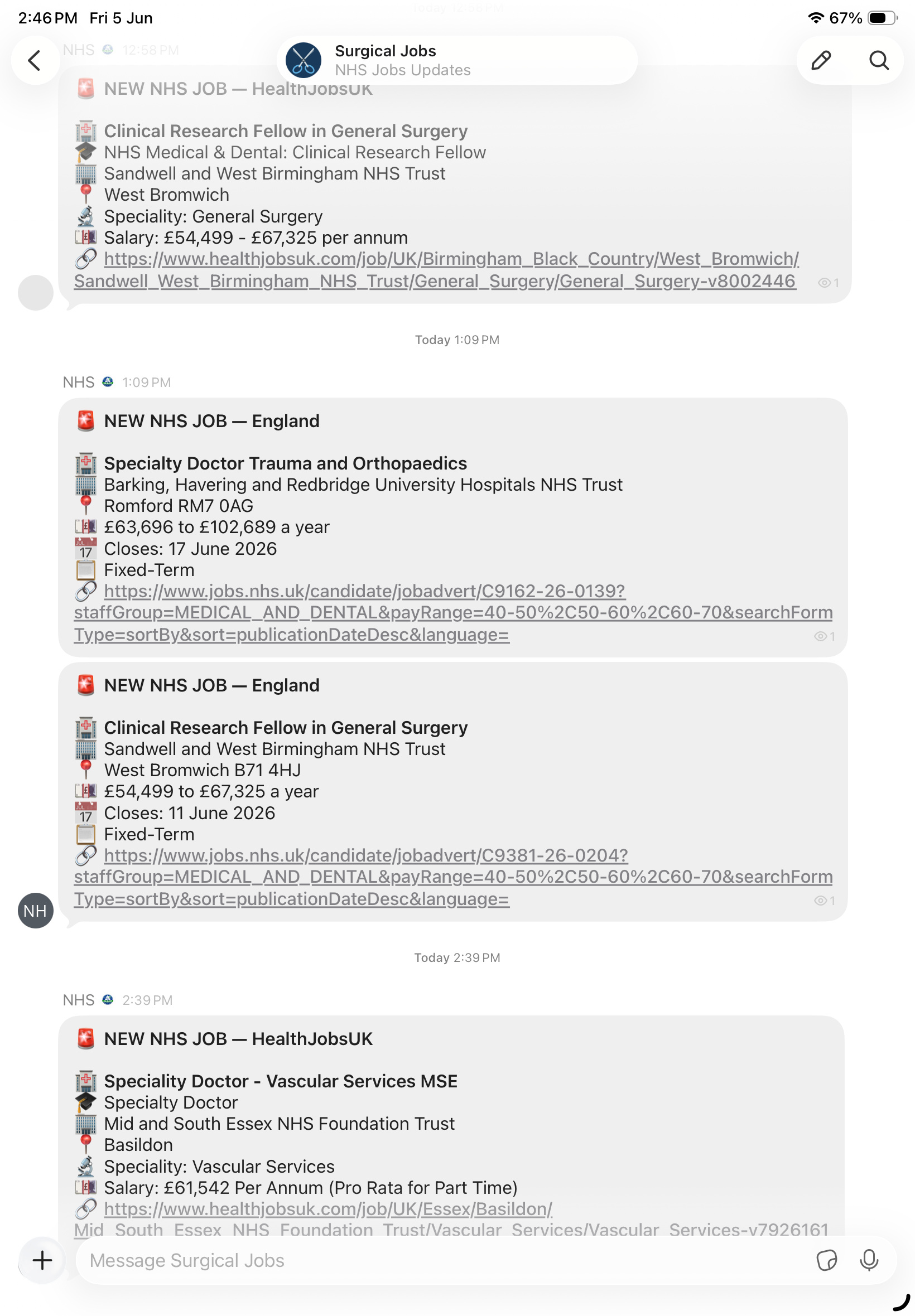Screen dimensions: 915x1316
Task: Tap view count on England Research Fellow message
Action: tap(825, 900)
